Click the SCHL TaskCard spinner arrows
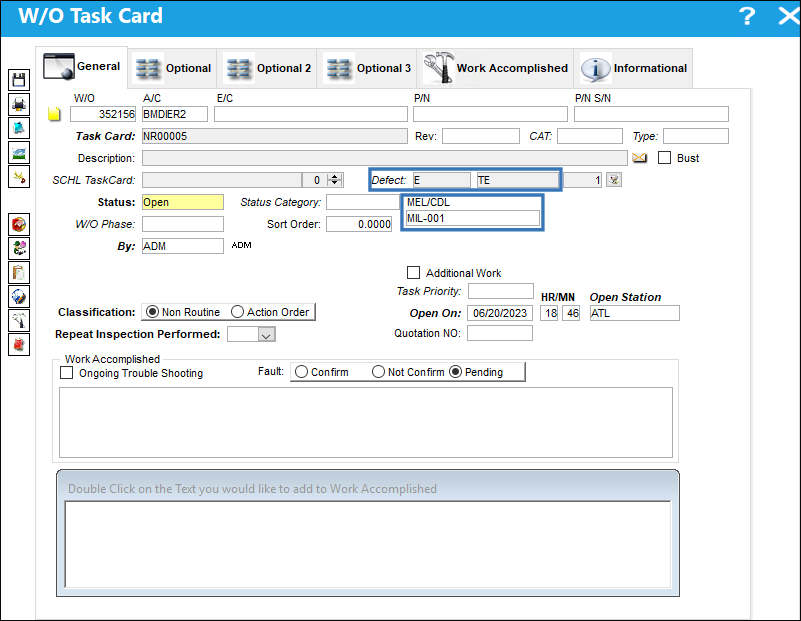The width and height of the screenshot is (801, 621). [x=335, y=180]
